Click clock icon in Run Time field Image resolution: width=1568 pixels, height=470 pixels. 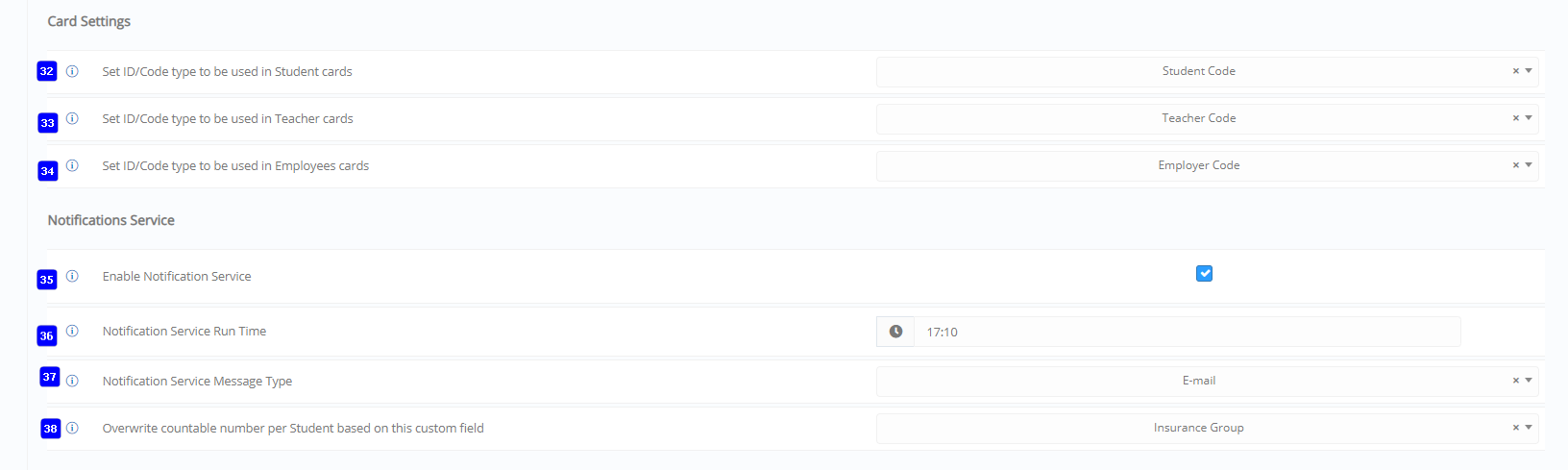[x=895, y=332]
